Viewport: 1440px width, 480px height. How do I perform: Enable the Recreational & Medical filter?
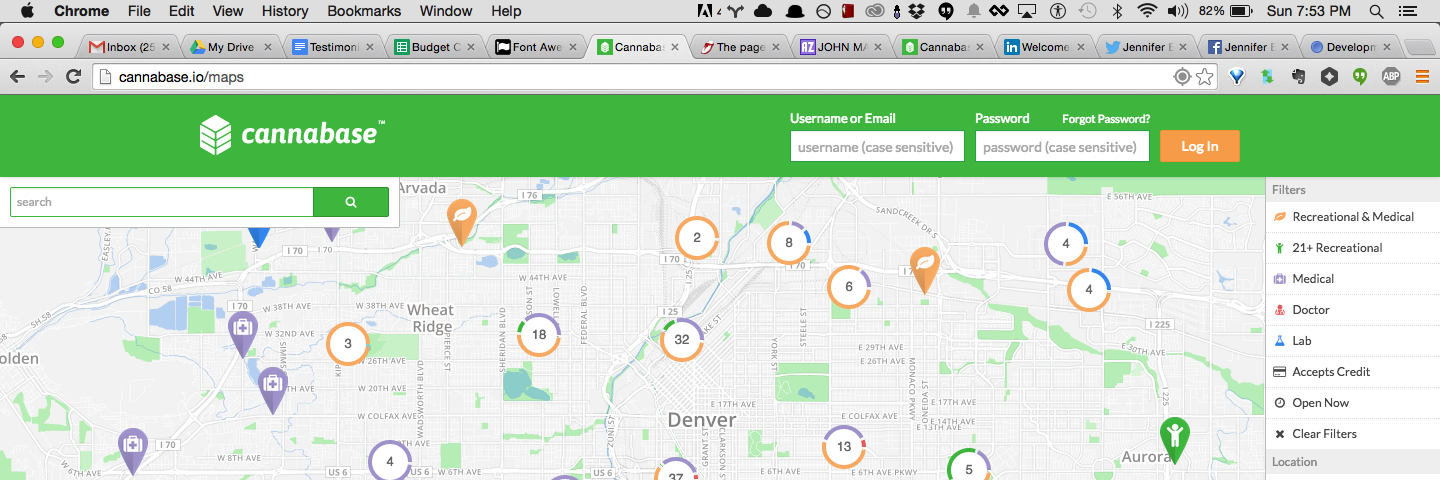click(x=1352, y=217)
